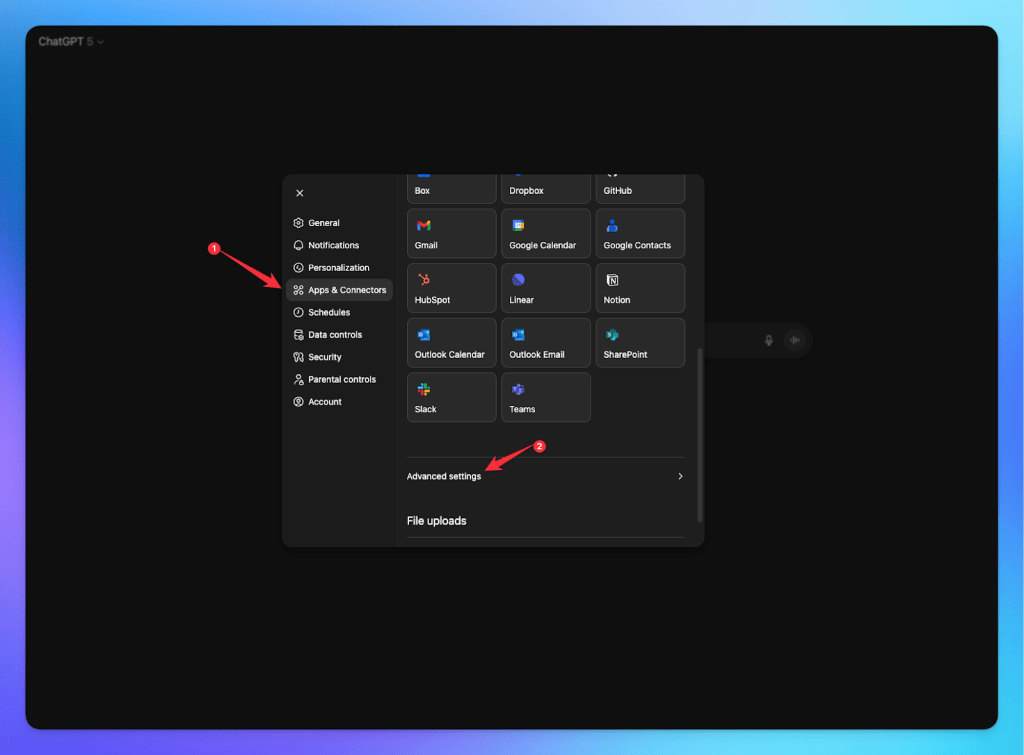
Task: Select the Outlook Email connector
Action: 545,342
